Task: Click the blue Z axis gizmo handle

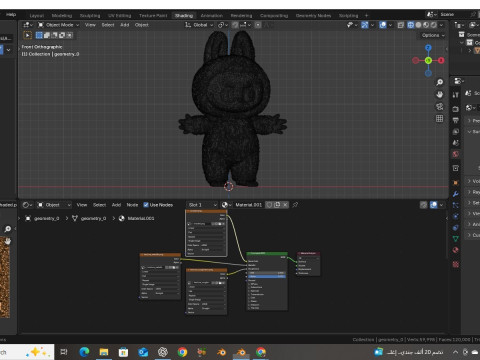Action: (428, 48)
